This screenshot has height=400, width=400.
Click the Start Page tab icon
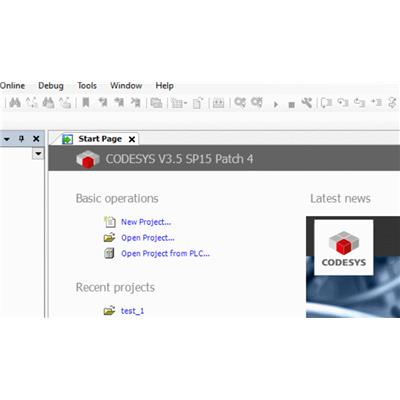68,139
